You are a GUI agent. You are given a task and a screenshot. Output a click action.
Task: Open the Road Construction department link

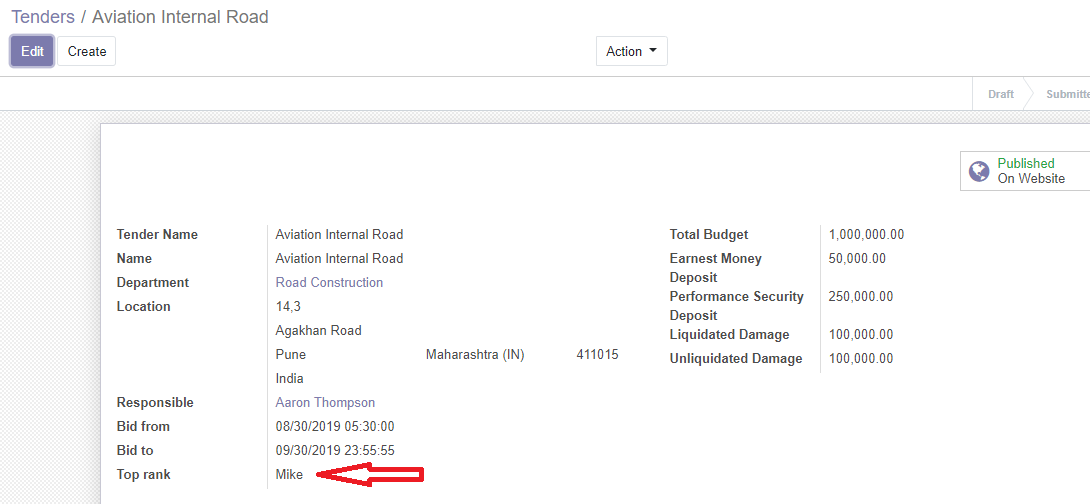(x=329, y=282)
